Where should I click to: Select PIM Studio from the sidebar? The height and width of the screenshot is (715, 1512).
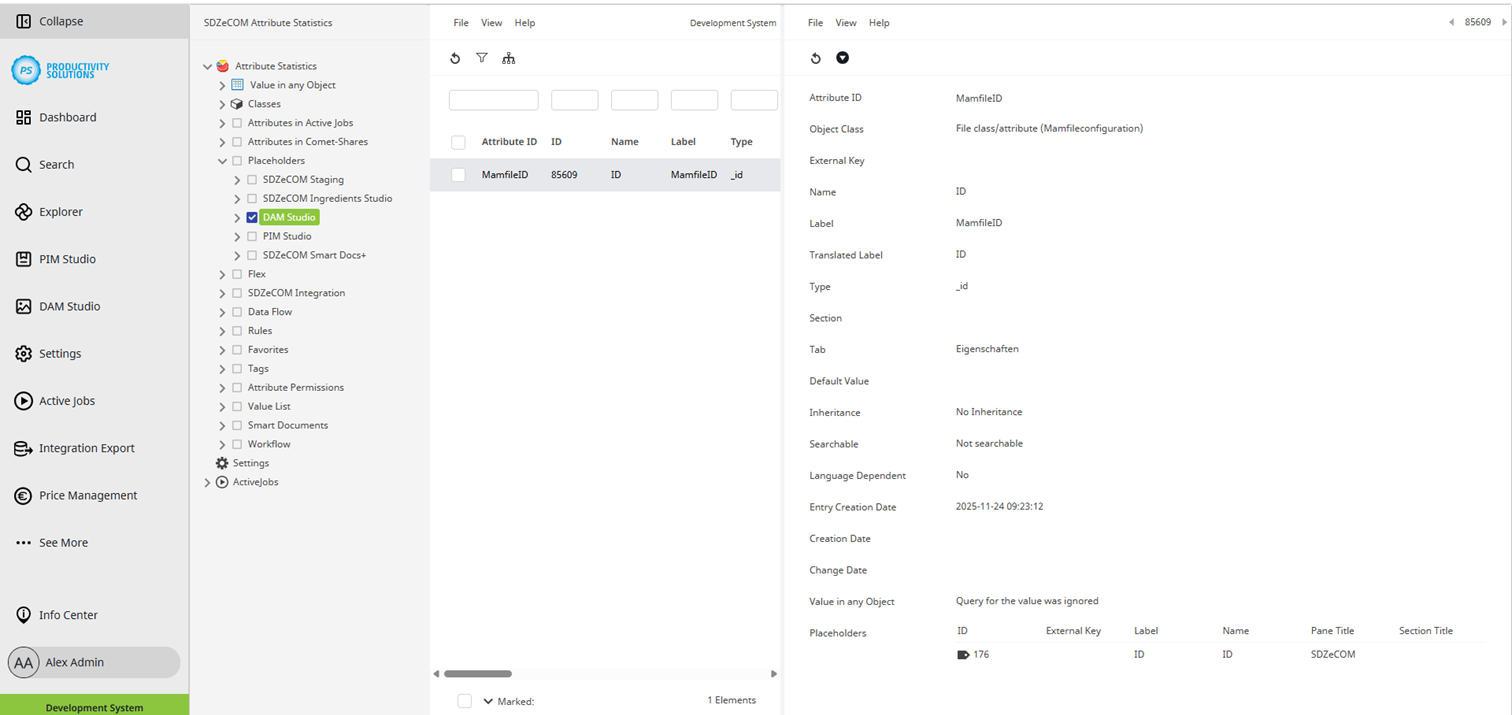tap(65, 258)
